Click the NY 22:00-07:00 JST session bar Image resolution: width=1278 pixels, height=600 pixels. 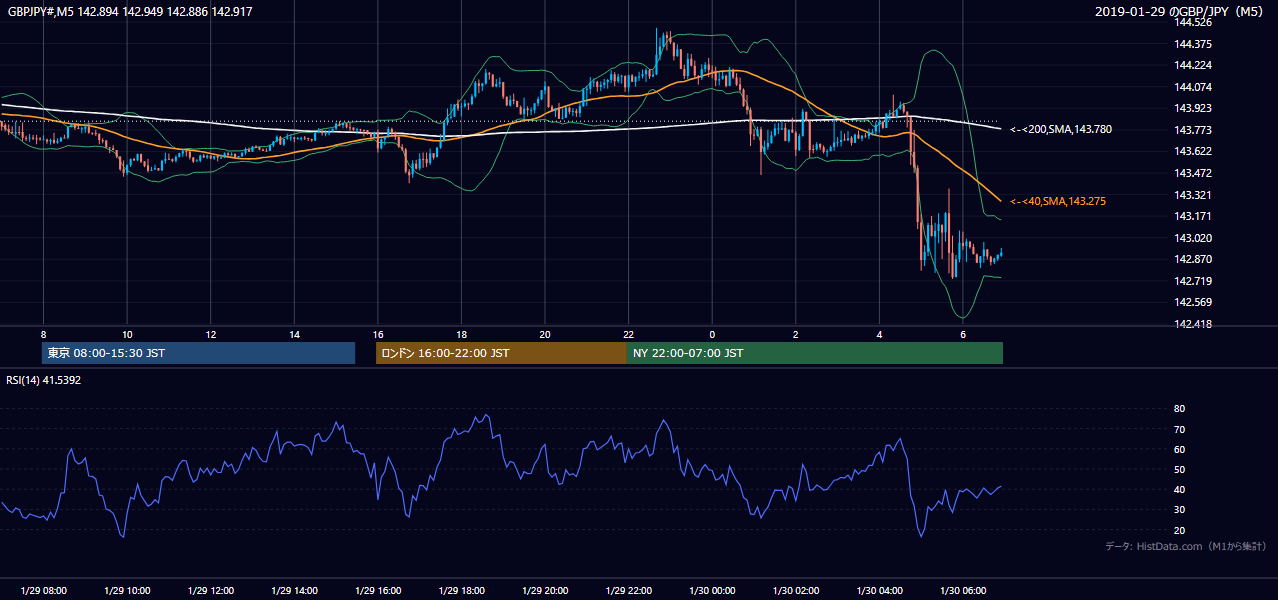(815, 353)
